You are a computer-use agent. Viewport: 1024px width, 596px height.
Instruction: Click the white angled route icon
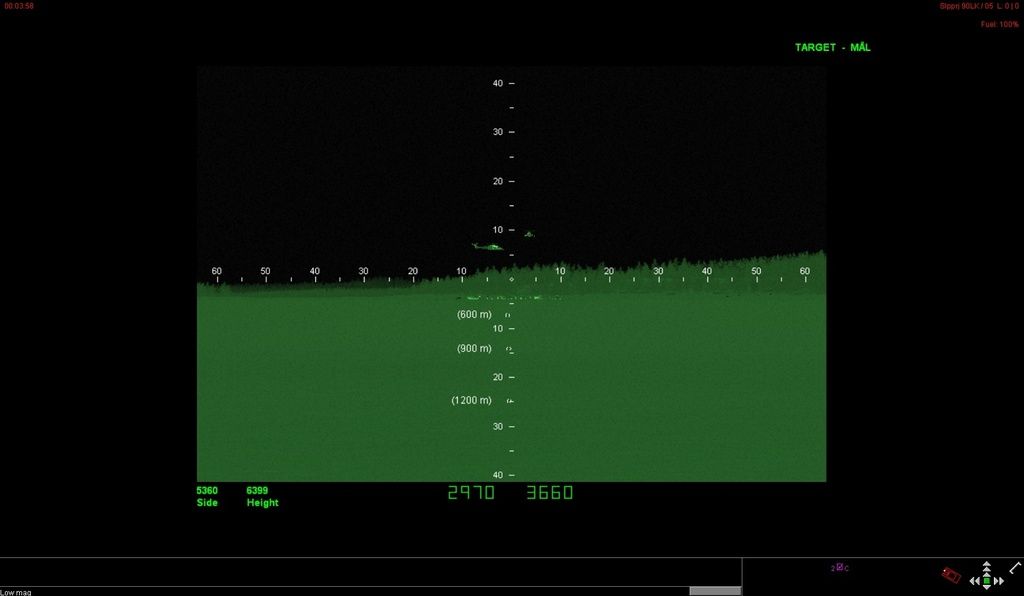coord(1015,567)
